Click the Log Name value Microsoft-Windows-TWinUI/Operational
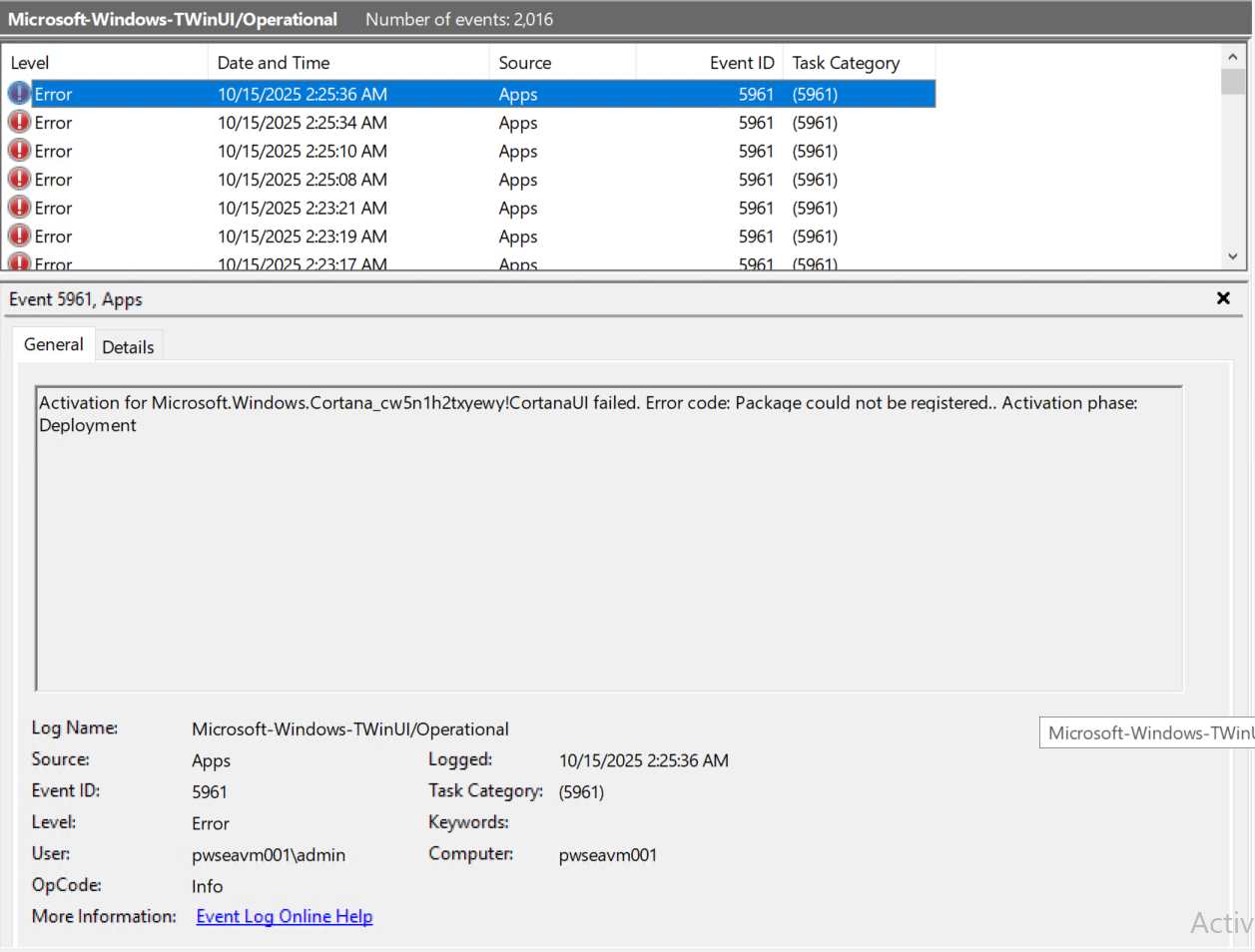 (350, 728)
